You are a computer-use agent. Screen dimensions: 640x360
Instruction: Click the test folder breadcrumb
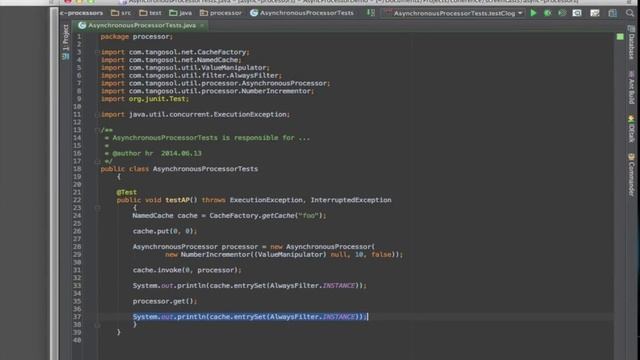pyautogui.click(x=150, y=13)
